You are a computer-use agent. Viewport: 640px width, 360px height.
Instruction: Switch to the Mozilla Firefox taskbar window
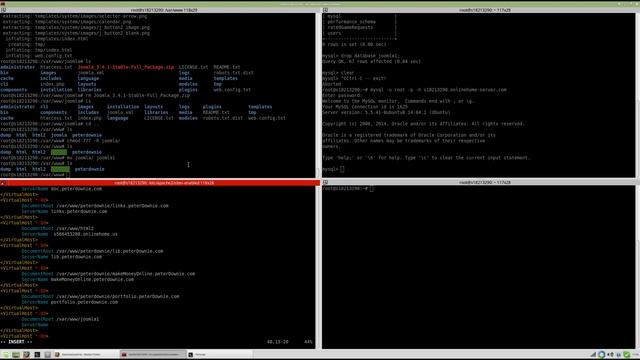[x=86, y=355]
